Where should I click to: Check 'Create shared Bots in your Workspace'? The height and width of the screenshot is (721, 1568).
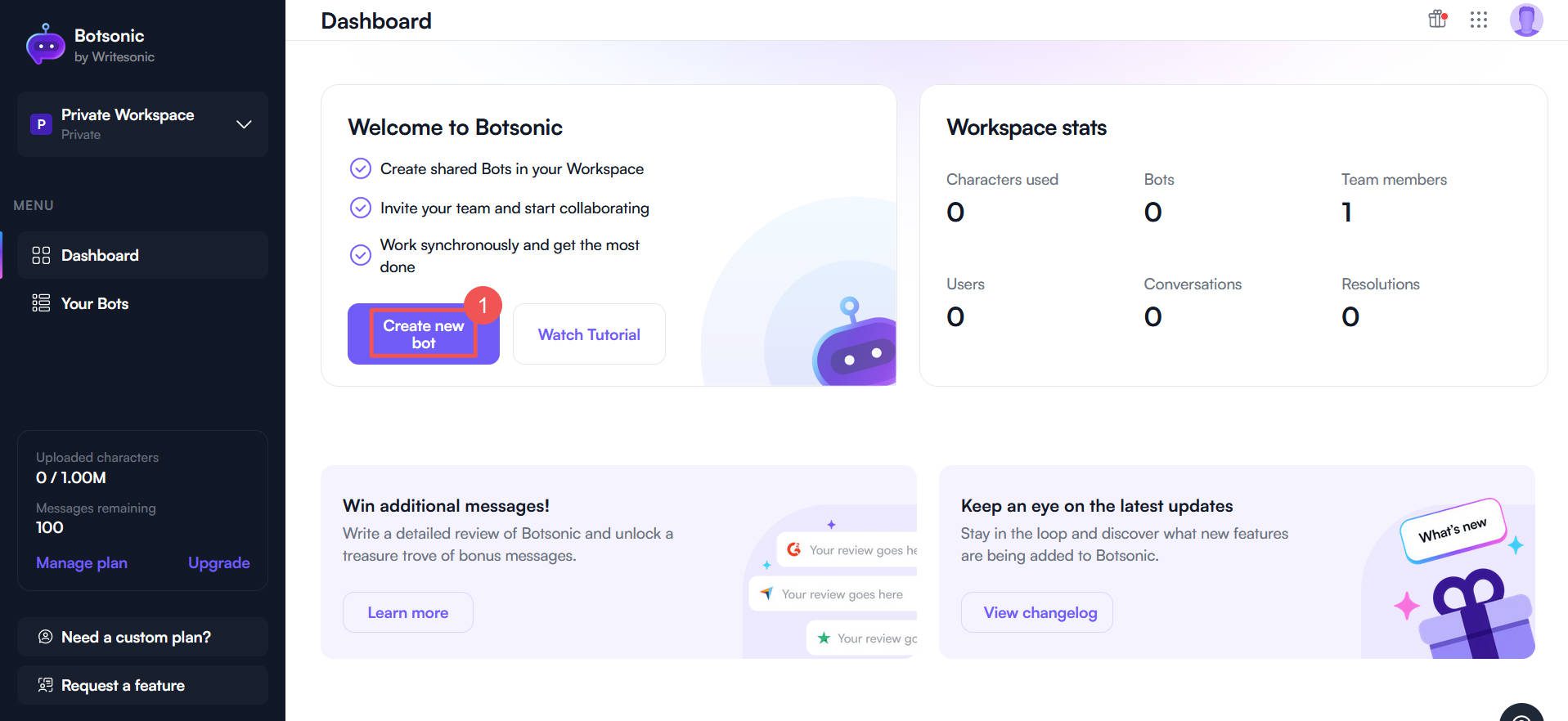361,168
